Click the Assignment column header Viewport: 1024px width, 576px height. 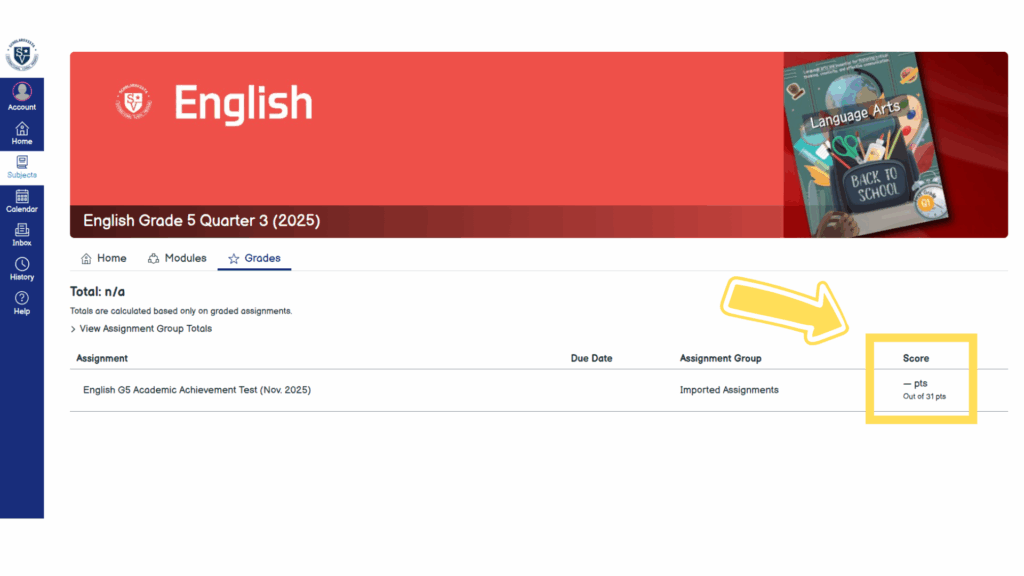point(102,358)
